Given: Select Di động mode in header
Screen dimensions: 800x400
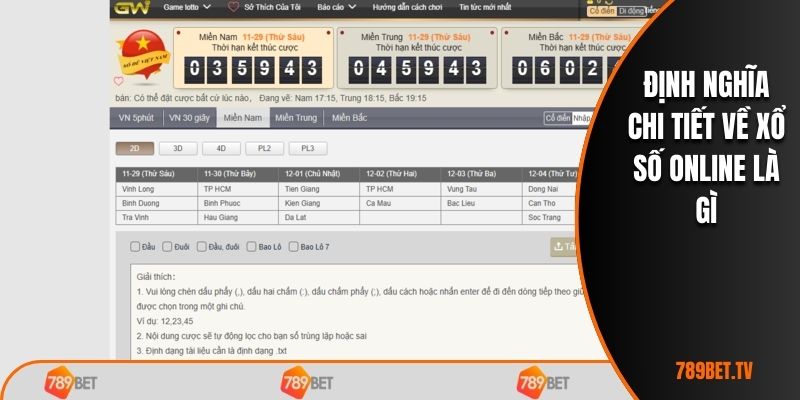Looking at the screenshot, I should click(x=631, y=11).
